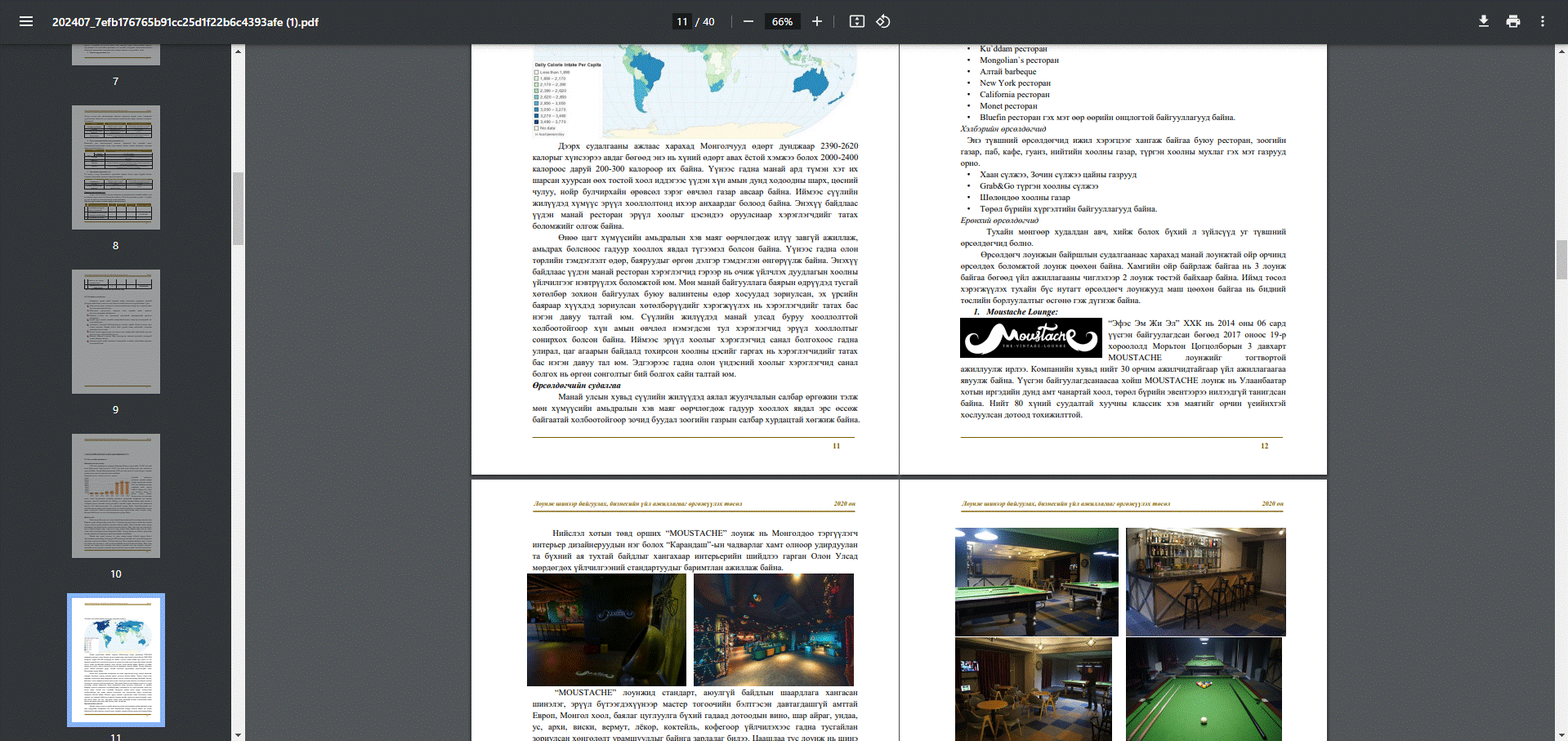1568x741 pixels.
Task: Toggle the sidebar menu icon
Action: coord(26,21)
